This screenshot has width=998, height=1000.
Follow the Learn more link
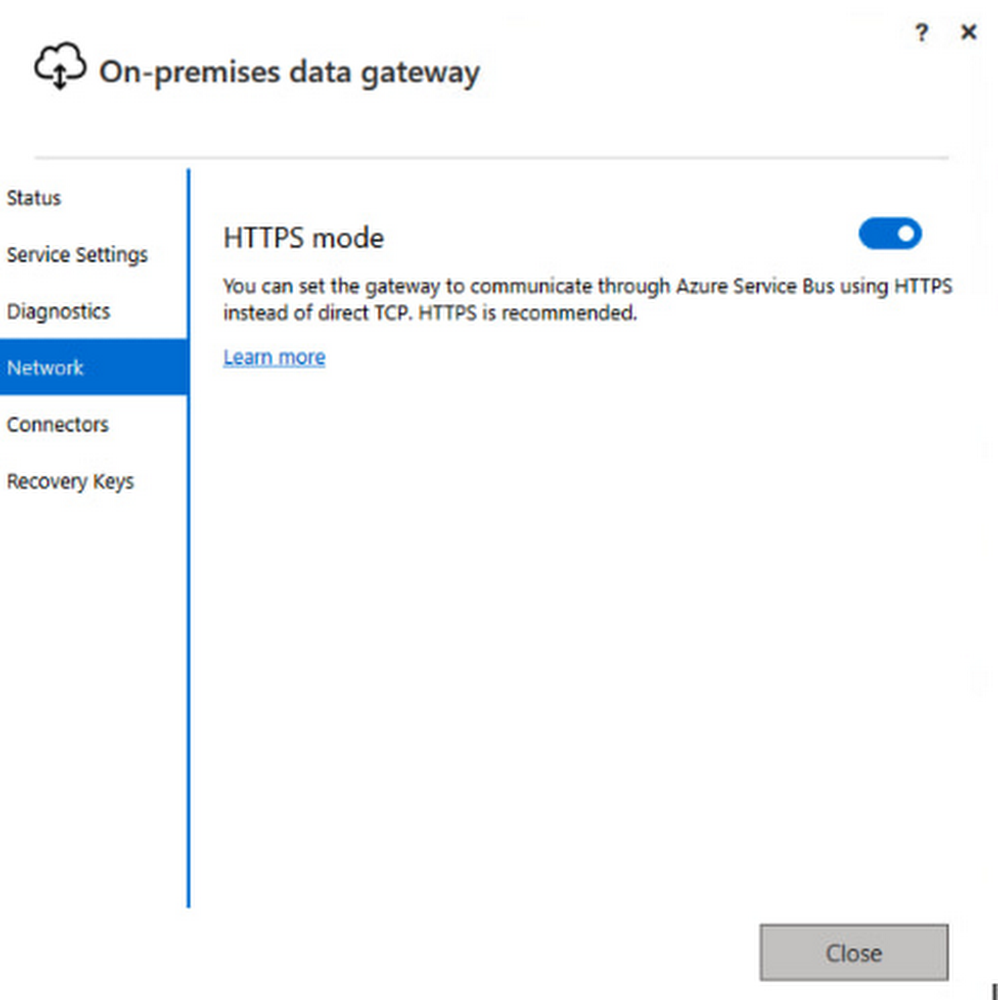tap(274, 358)
